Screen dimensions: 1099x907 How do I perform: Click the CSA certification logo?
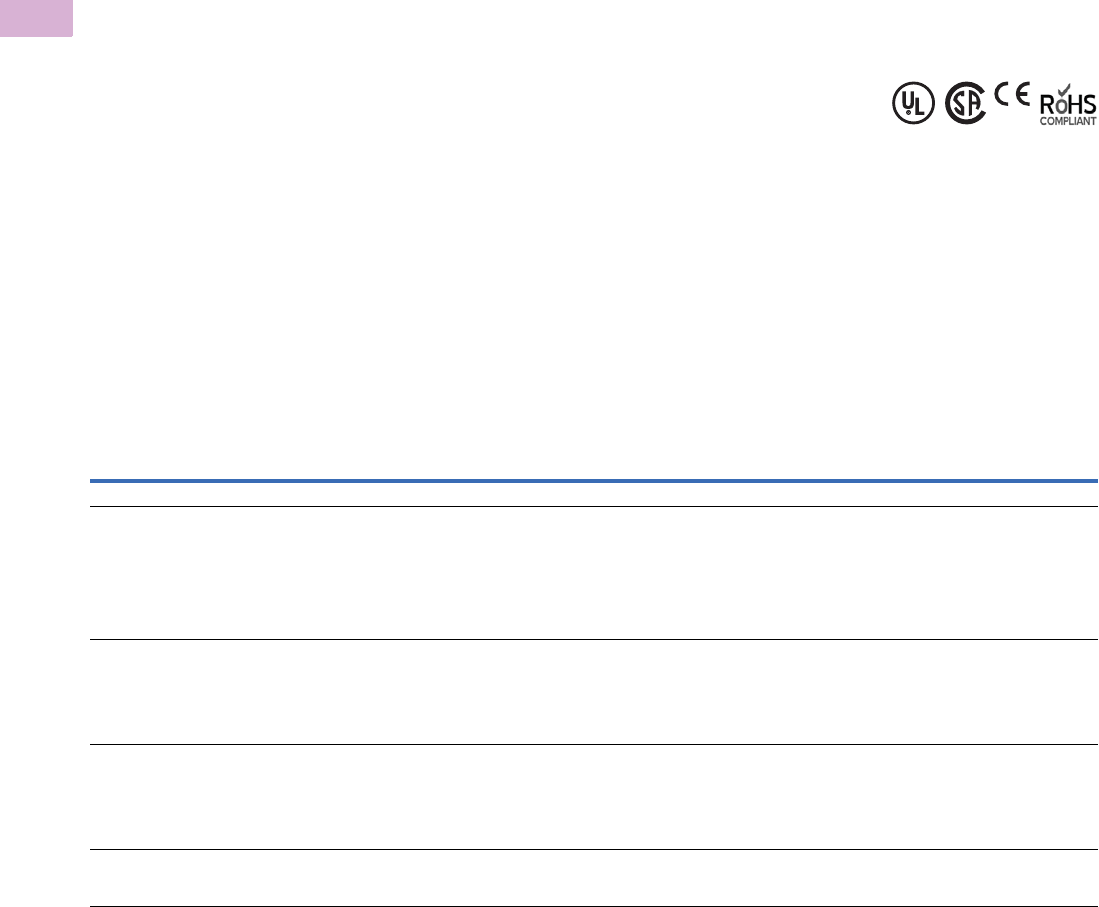click(x=966, y=103)
